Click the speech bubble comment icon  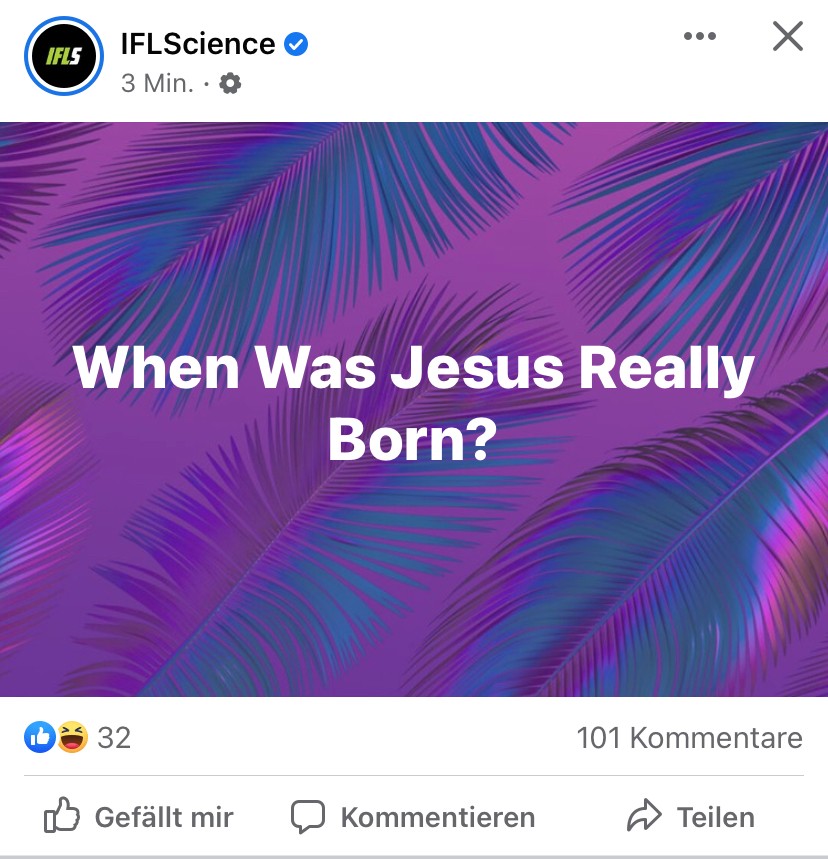click(308, 817)
